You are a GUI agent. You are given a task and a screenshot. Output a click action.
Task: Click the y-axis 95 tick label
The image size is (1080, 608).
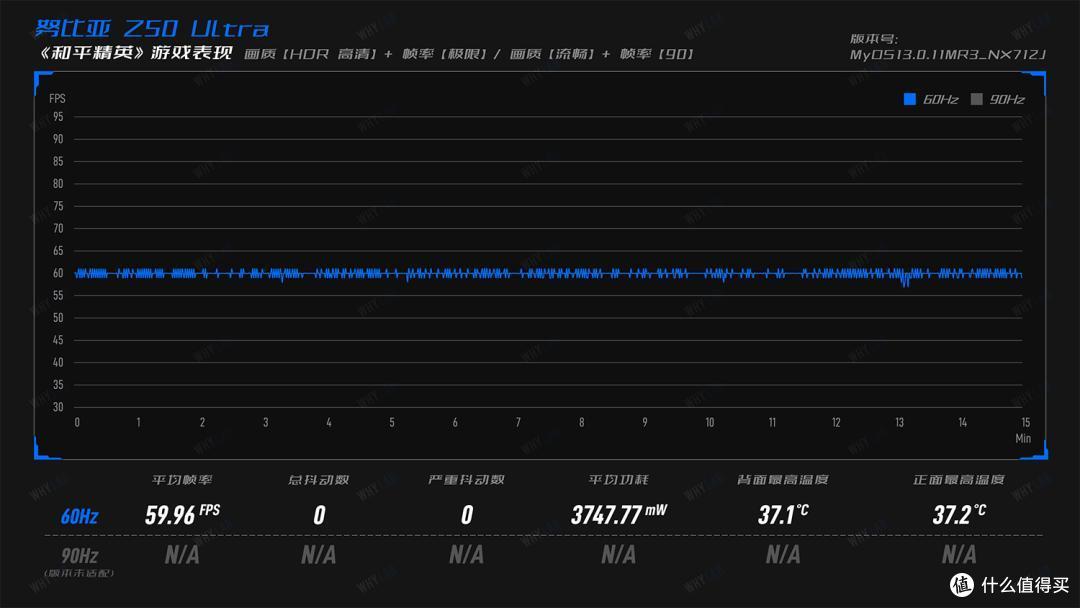point(58,117)
